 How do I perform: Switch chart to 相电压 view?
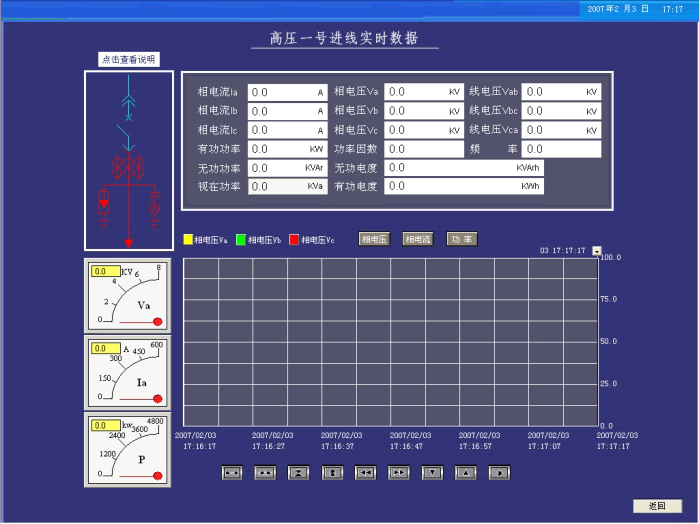coord(374,240)
